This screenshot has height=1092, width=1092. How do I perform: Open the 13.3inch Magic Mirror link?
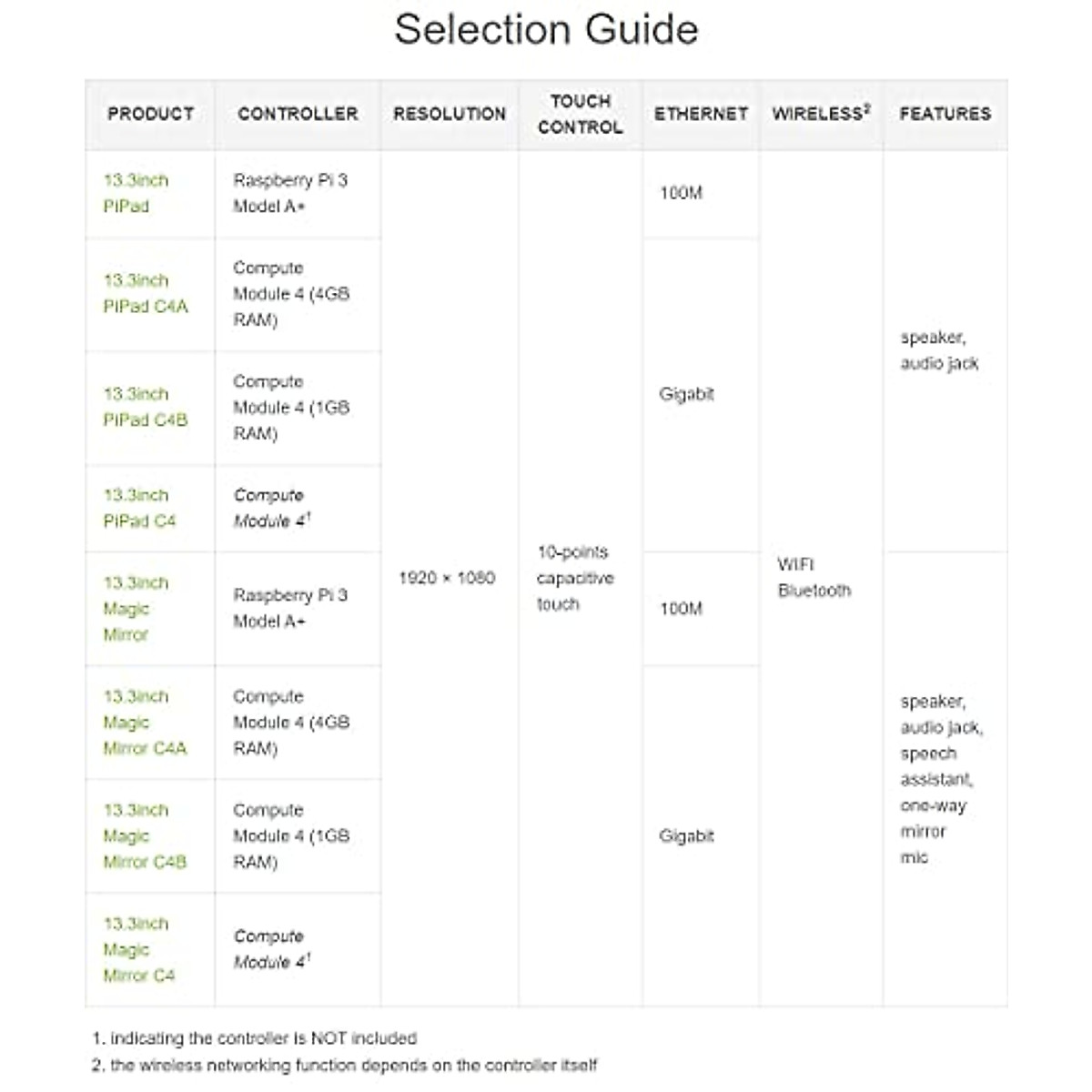(x=136, y=608)
